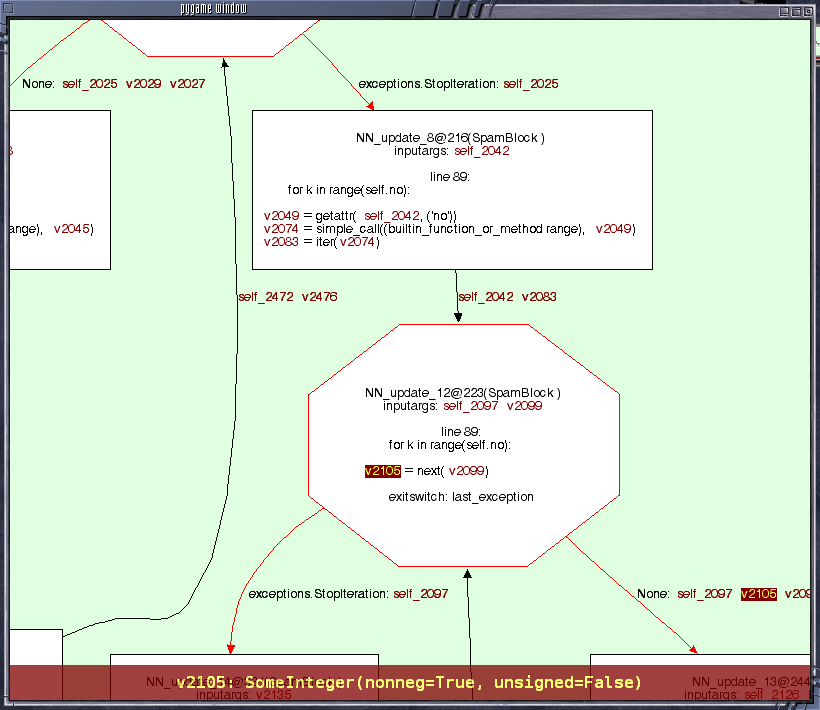Click the 'pygame window' title bar text
This screenshot has width=820, height=710.
213,8
